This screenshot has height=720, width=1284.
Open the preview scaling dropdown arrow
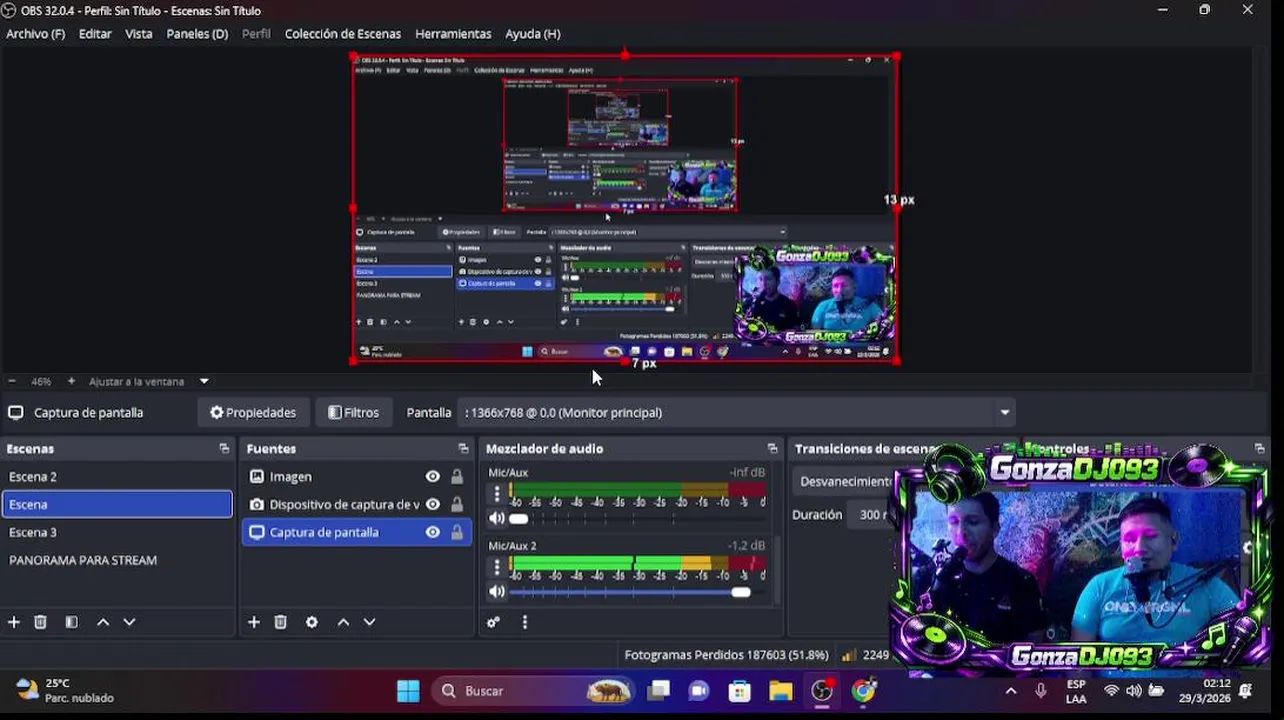click(x=204, y=381)
